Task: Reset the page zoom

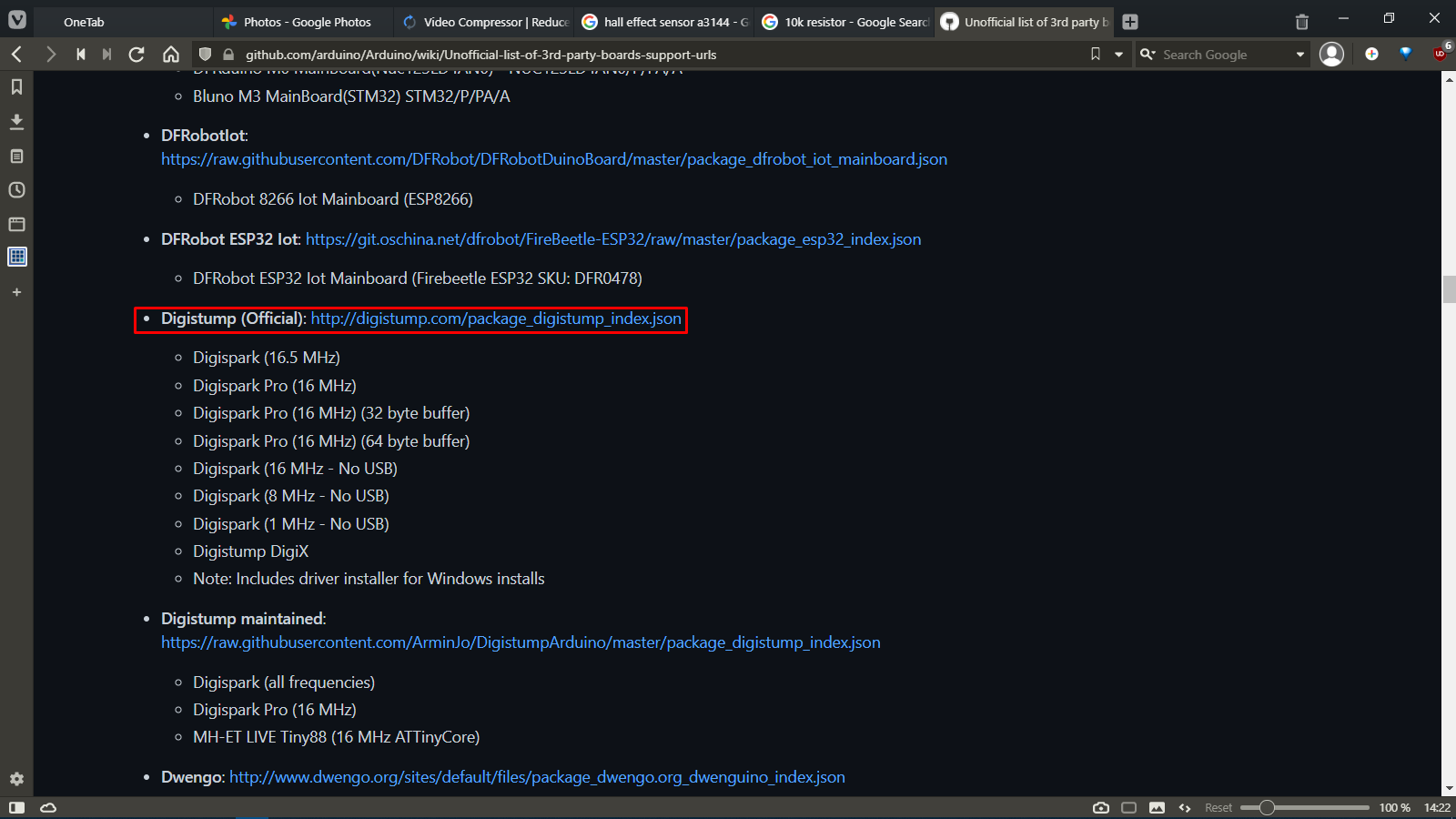Action: 1218,808
